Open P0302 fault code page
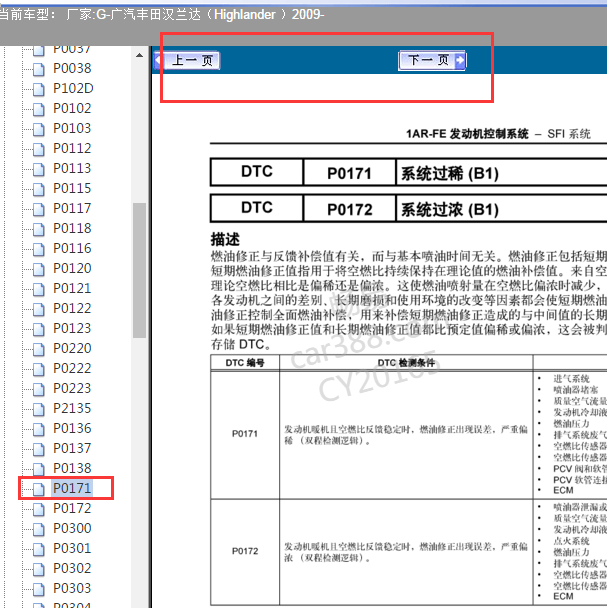 72,568
